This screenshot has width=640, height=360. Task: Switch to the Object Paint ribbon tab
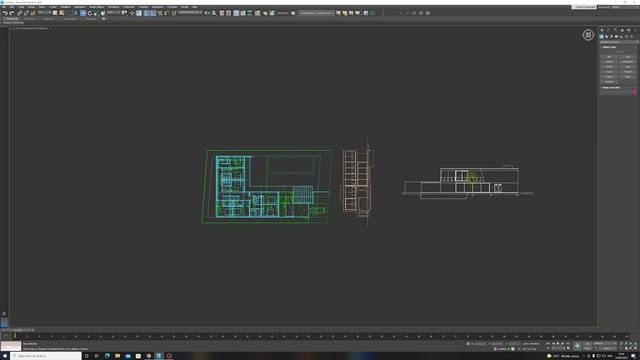click(70, 18)
